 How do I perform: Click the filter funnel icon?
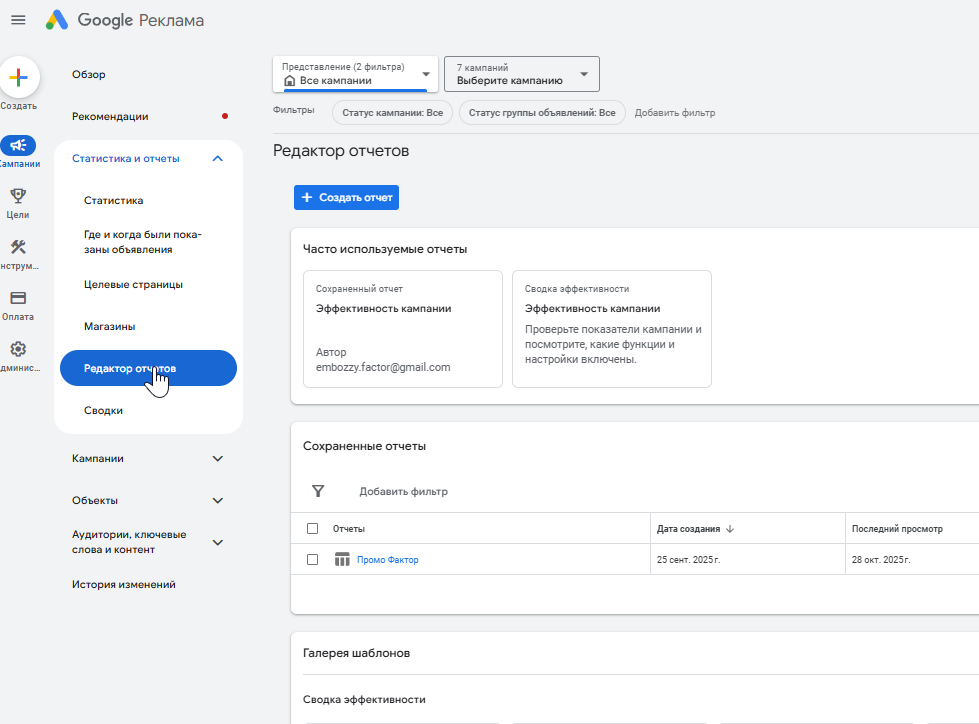pos(318,491)
